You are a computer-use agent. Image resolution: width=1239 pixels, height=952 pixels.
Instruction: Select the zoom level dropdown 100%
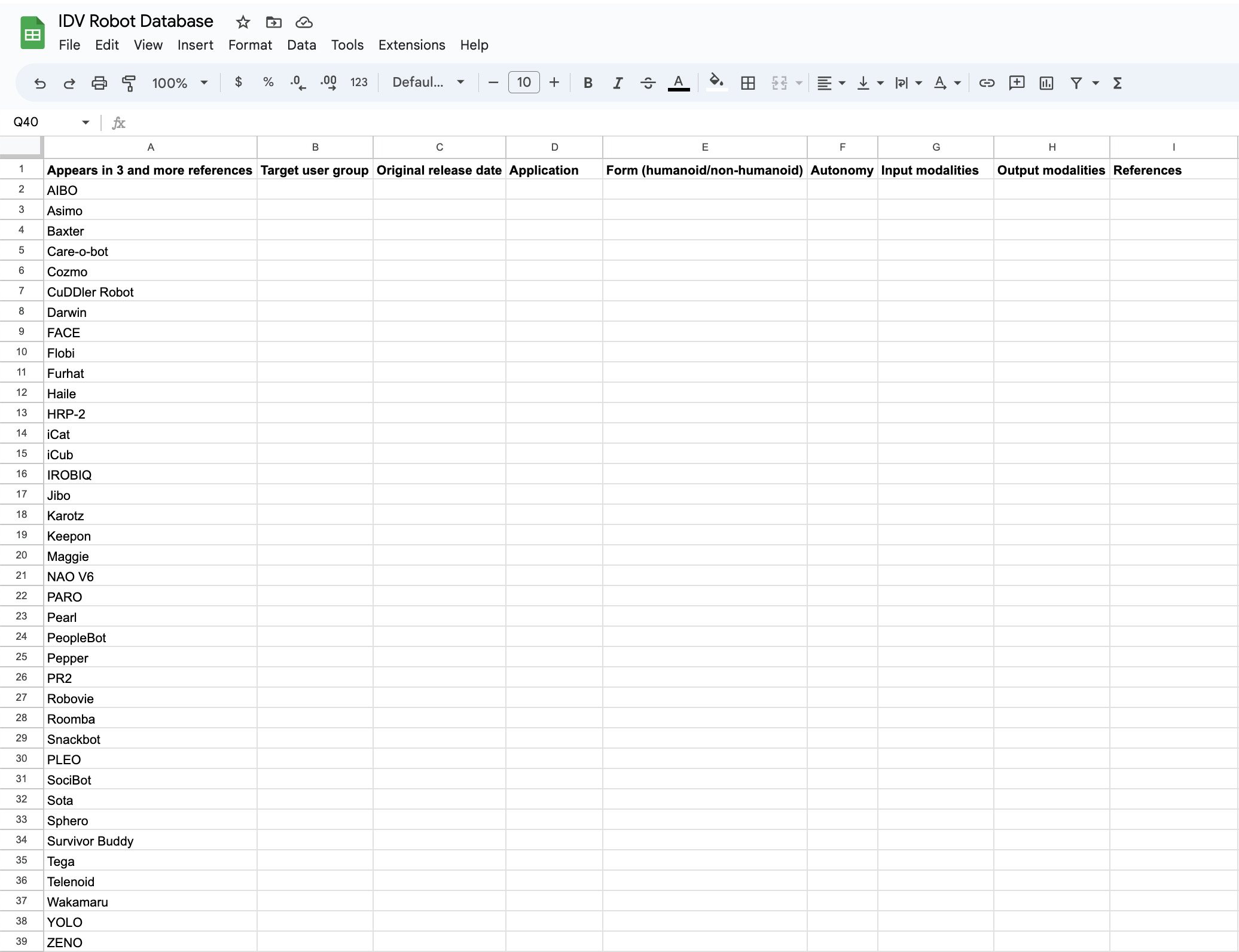pos(178,82)
